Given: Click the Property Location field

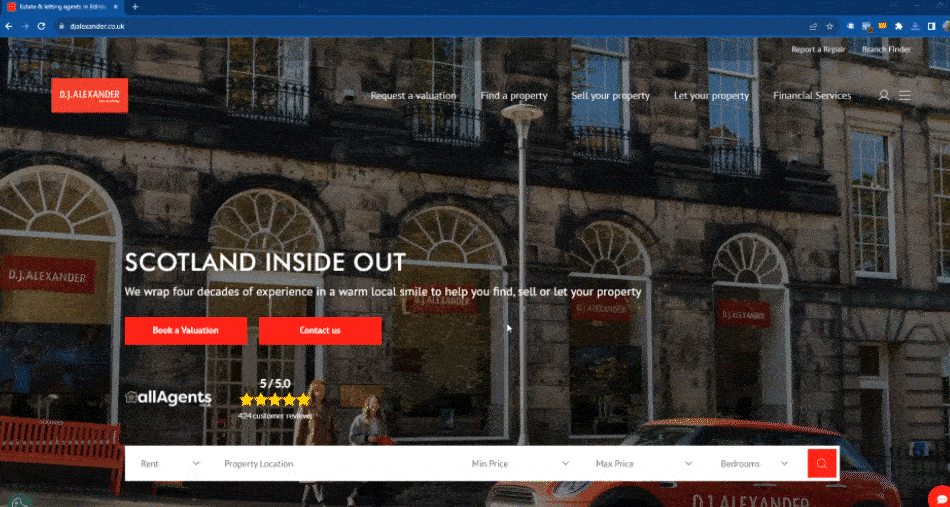Looking at the screenshot, I should pyautogui.click(x=339, y=463).
